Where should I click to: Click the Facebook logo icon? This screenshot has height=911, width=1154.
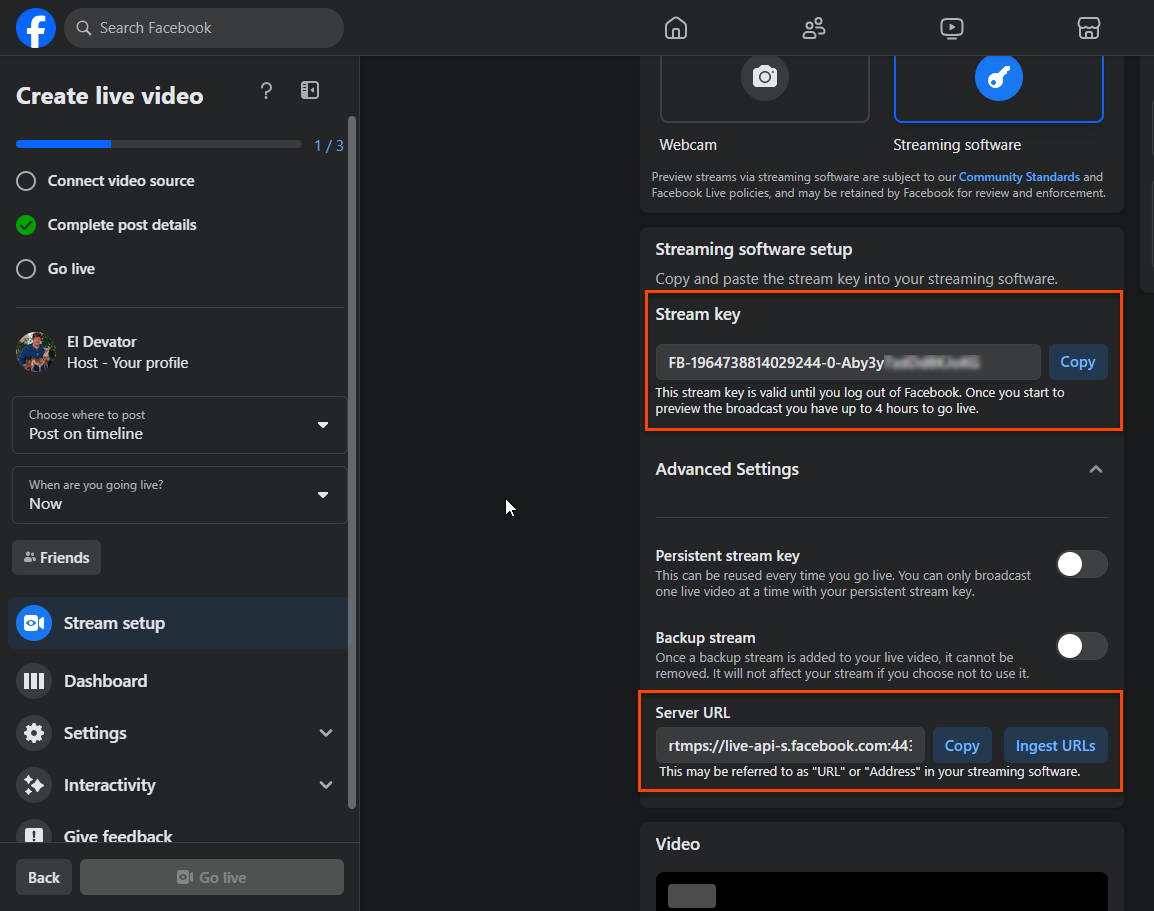[x=36, y=28]
